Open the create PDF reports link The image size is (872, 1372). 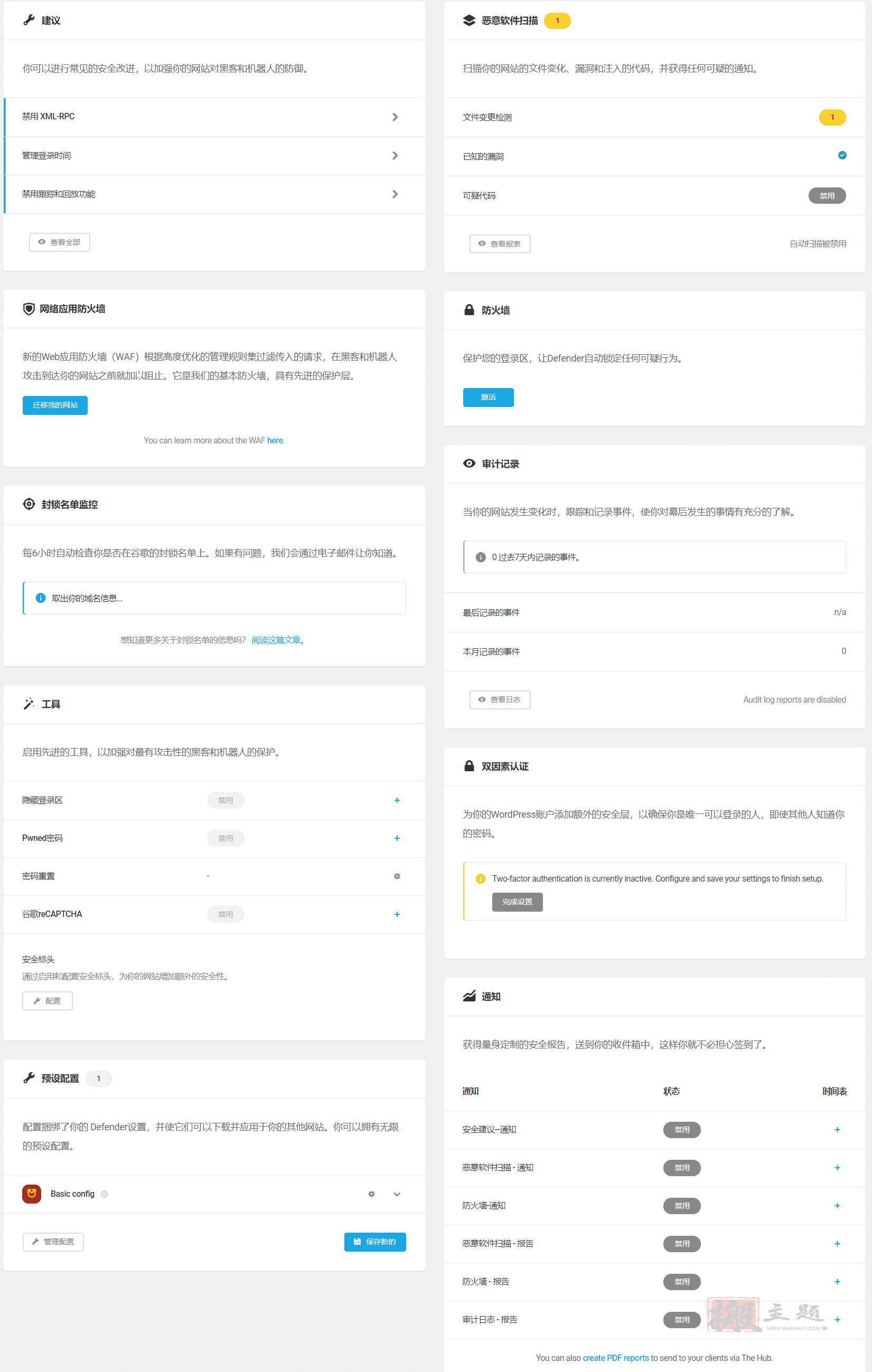coord(615,1358)
